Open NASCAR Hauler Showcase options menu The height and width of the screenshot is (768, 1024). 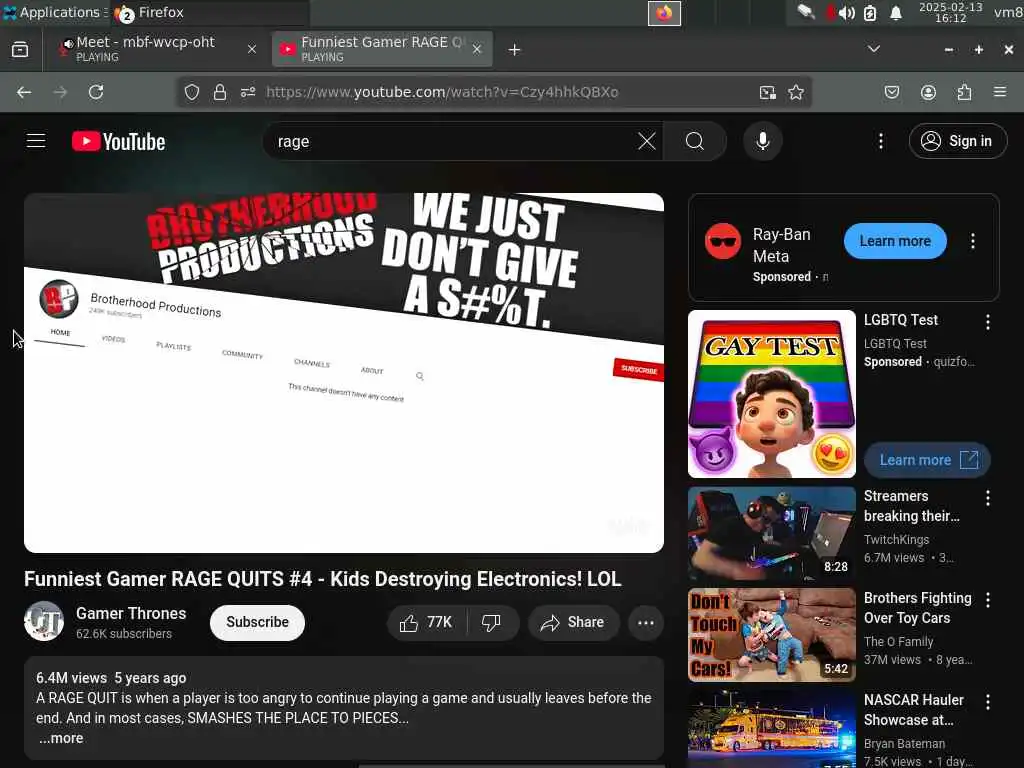987,701
